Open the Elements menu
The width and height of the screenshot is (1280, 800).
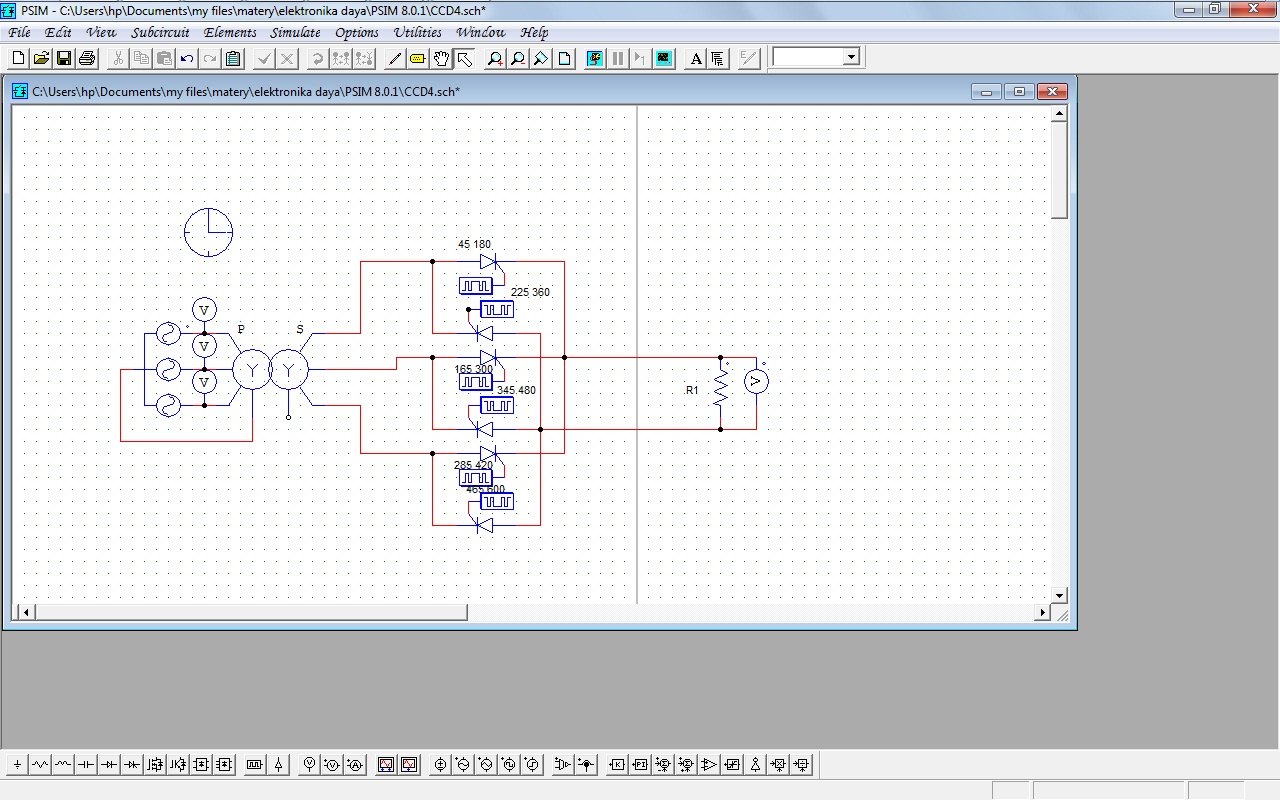[x=229, y=32]
